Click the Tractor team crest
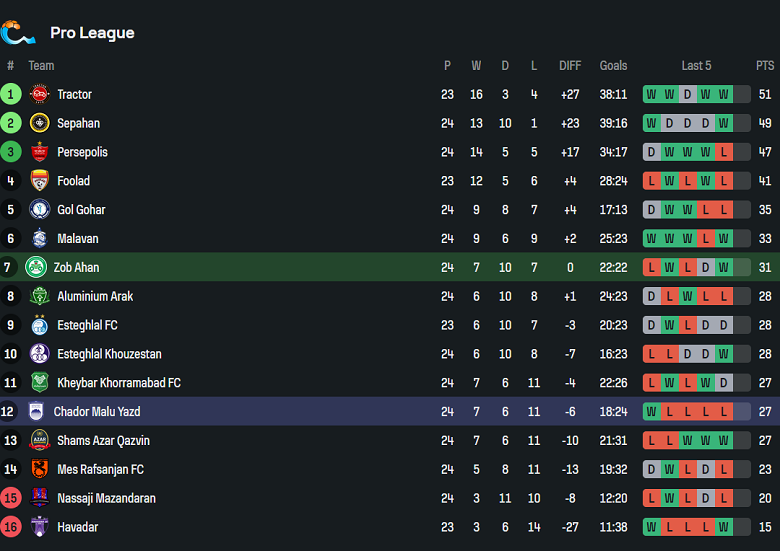 coord(40,95)
